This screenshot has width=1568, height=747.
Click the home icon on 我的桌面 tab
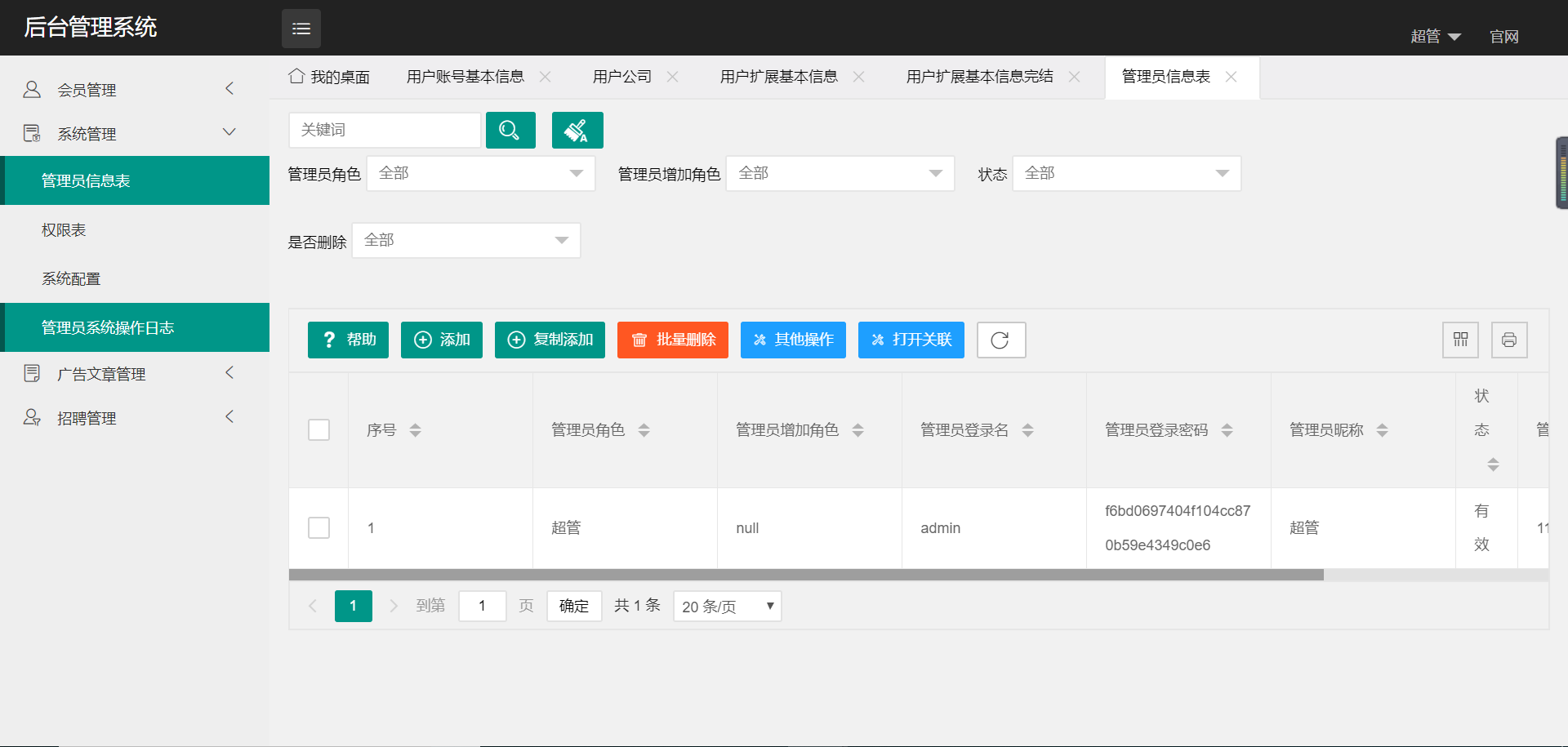click(x=296, y=75)
